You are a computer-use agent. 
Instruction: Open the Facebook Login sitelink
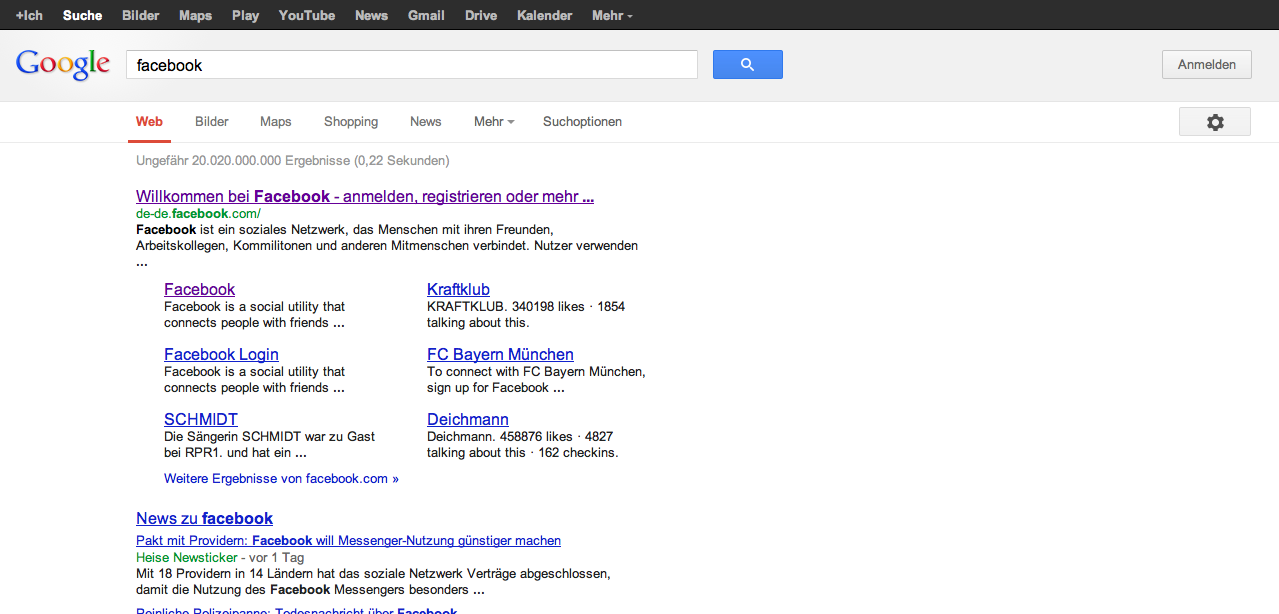coord(221,355)
